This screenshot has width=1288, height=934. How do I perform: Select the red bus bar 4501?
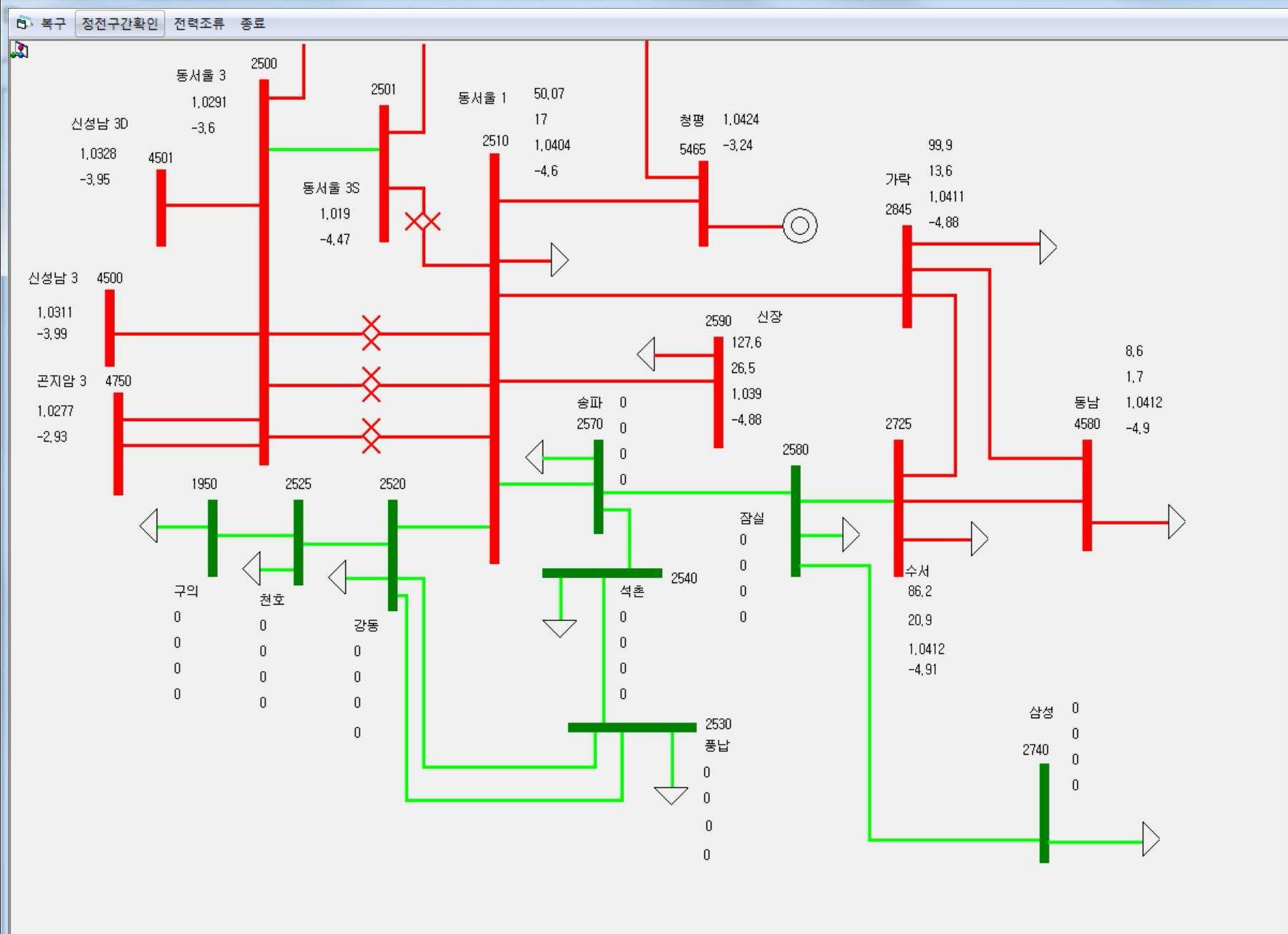point(161,208)
